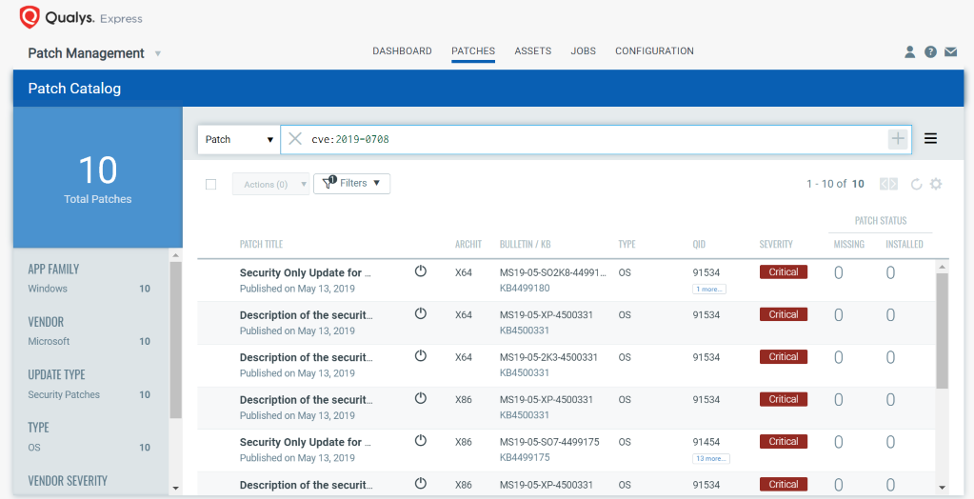The height and width of the screenshot is (499, 974).
Task: Open the Patch search type dropdown
Action: point(239,139)
